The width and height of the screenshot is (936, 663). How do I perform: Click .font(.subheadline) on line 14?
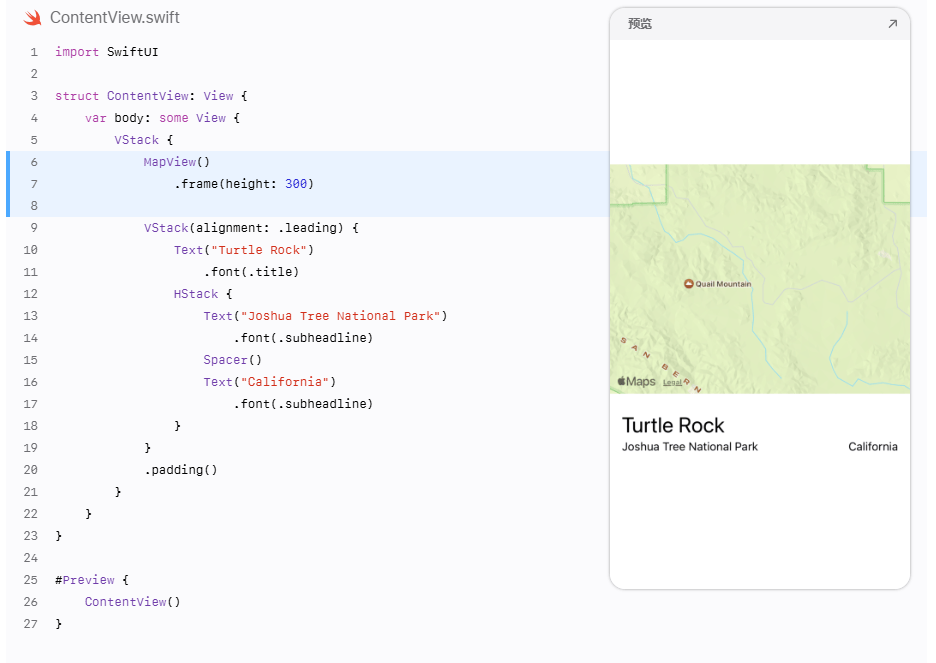pyautogui.click(x=303, y=338)
